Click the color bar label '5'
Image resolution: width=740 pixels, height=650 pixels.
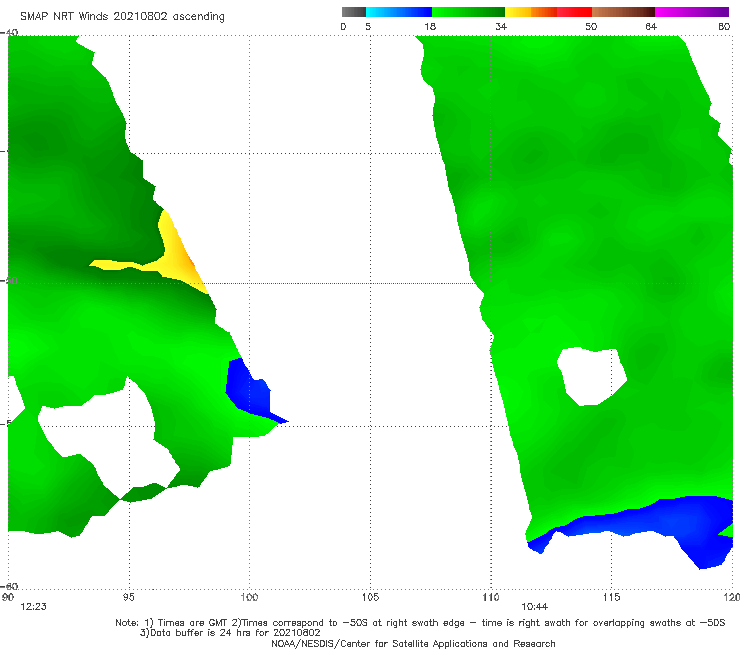tap(368, 26)
